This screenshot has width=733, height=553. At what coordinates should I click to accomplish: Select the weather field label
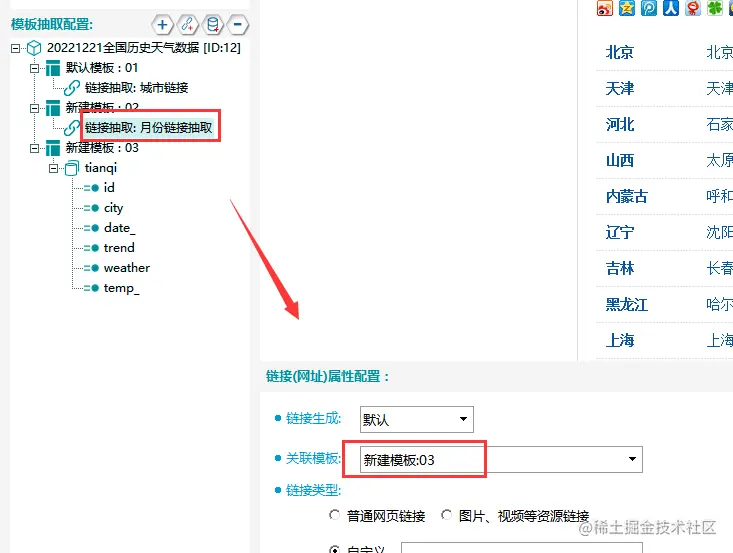[x=127, y=268]
